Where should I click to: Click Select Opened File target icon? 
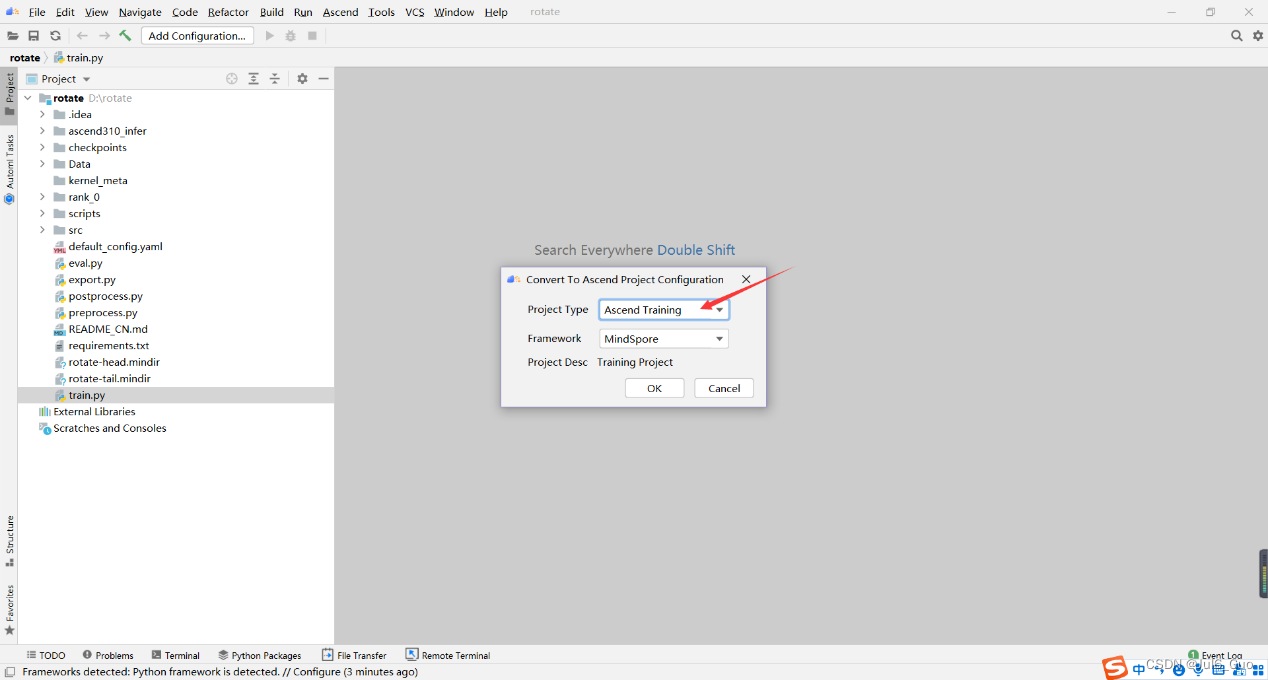click(232, 79)
